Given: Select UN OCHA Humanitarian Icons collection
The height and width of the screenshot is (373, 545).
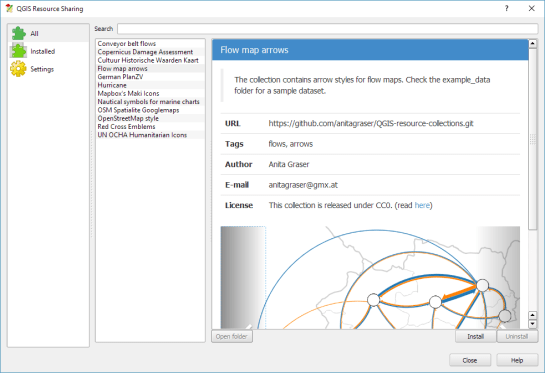Looking at the screenshot, I should [x=150, y=135].
